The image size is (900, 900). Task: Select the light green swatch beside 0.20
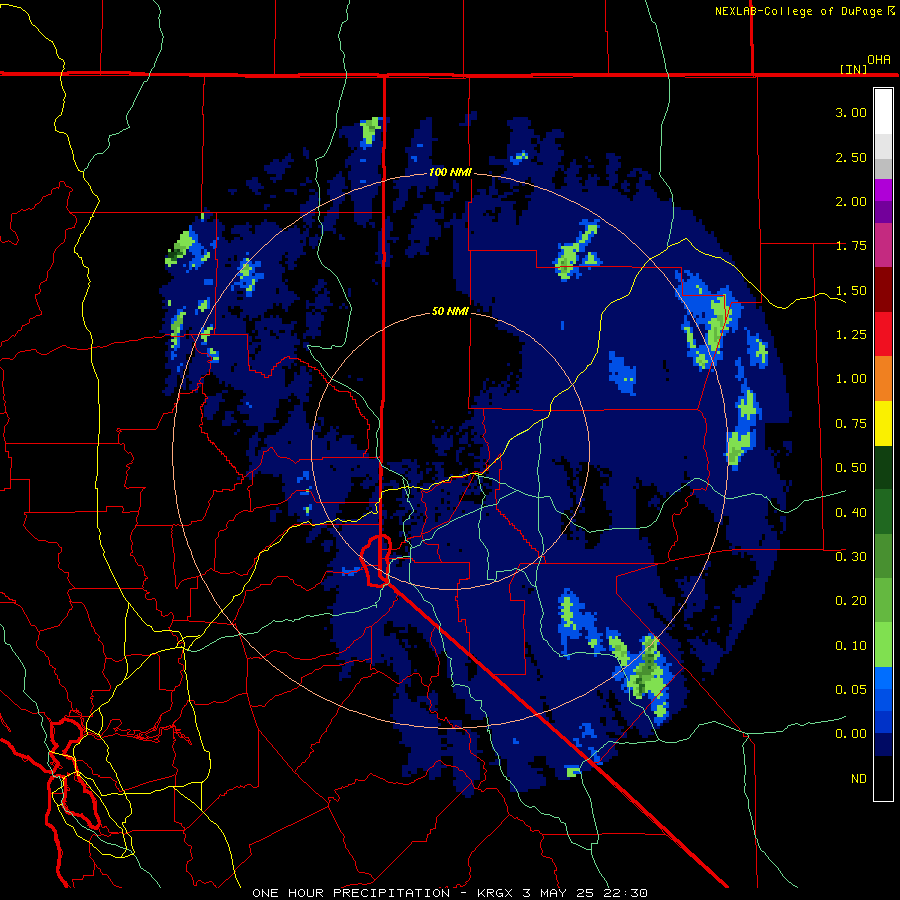coord(883,600)
